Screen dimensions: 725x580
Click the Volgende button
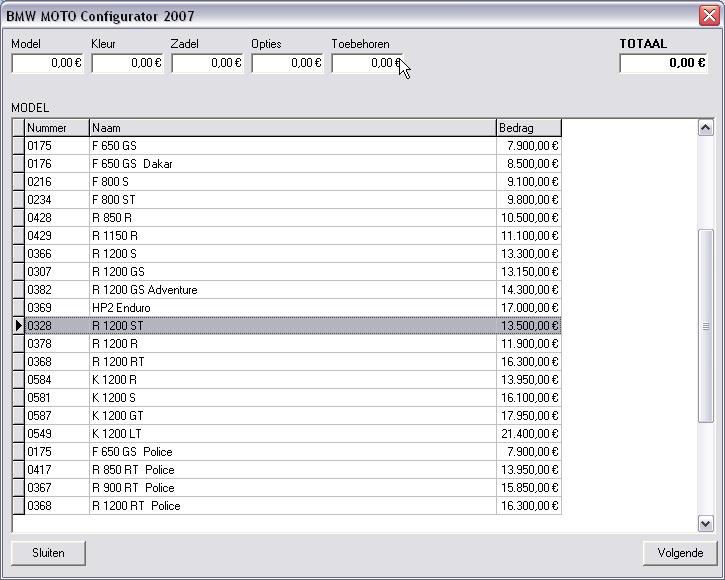[x=680, y=553]
